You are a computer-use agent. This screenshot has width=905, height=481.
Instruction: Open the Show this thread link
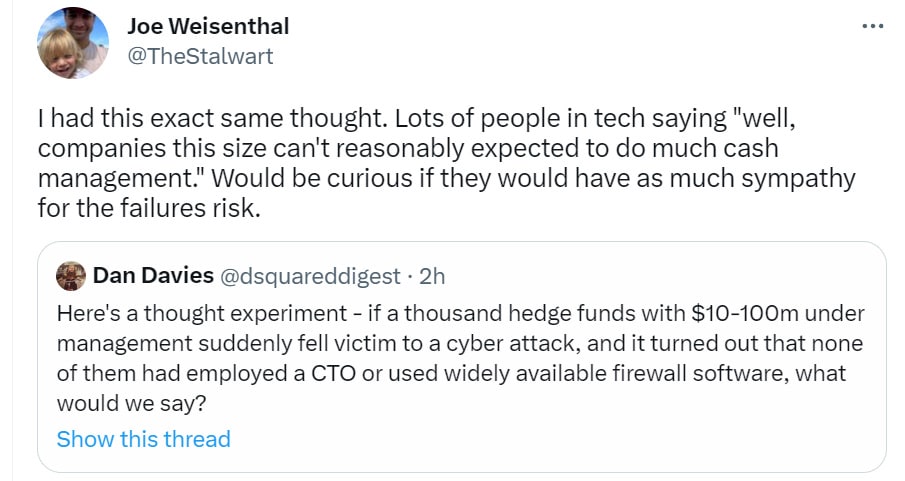pos(143,439)
